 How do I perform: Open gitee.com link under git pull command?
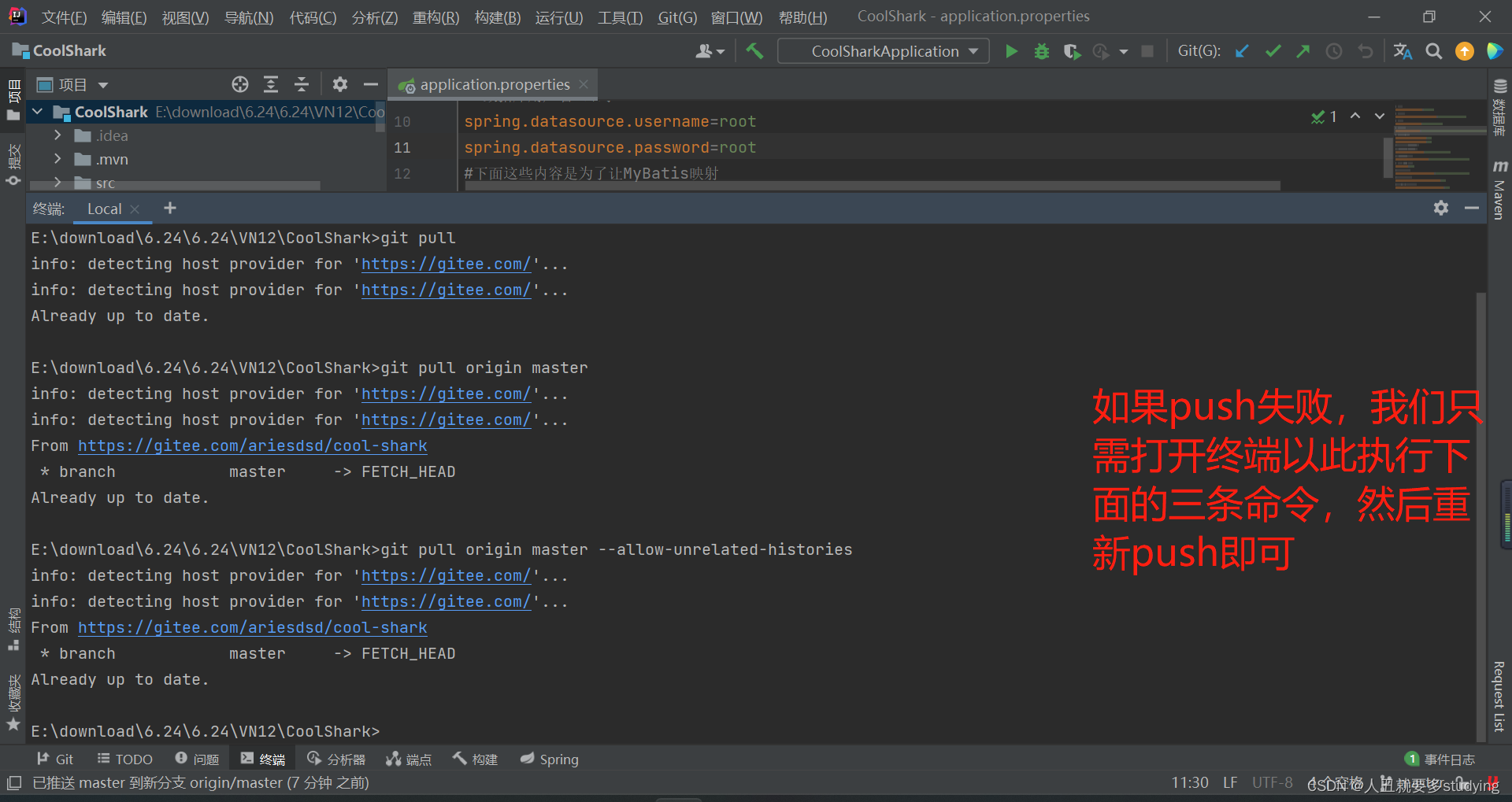(446, 264)
